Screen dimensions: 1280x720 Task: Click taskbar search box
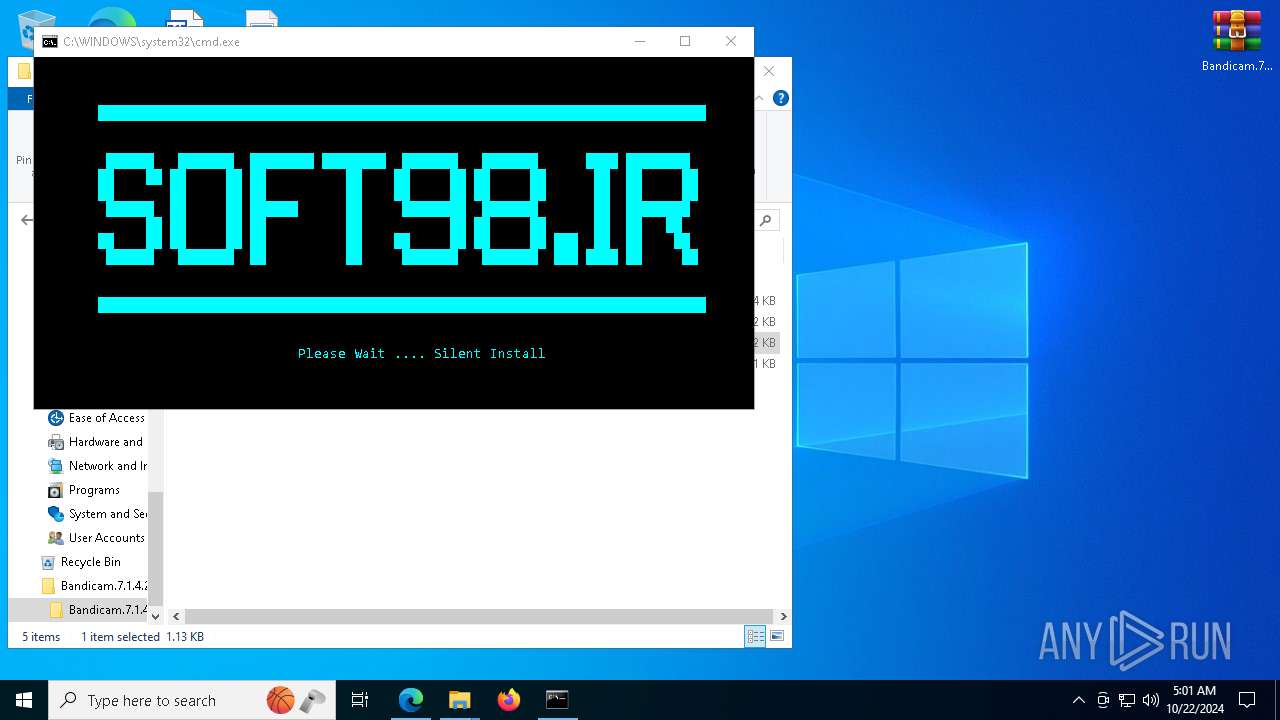pos(190,700)
